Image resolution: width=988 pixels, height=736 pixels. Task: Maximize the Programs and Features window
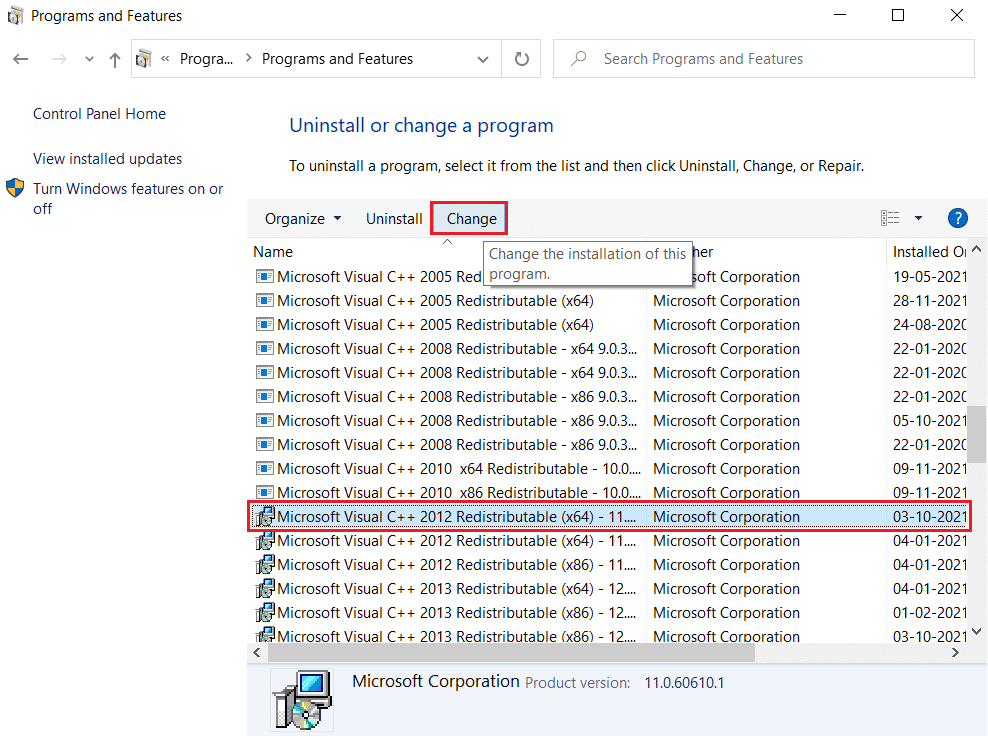[x=898, y=15]
